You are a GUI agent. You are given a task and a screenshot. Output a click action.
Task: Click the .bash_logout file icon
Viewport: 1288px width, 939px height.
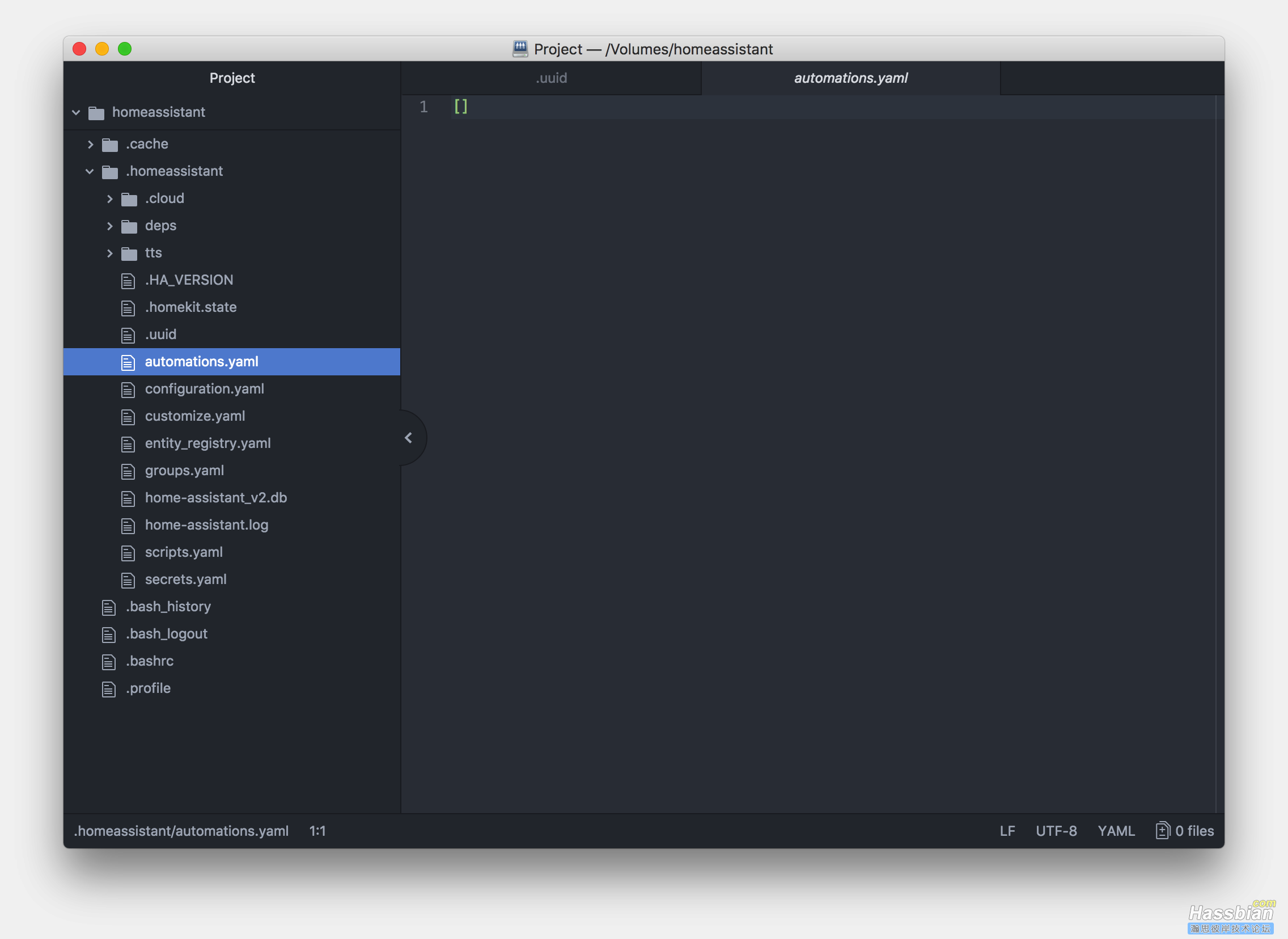[108, 635]
